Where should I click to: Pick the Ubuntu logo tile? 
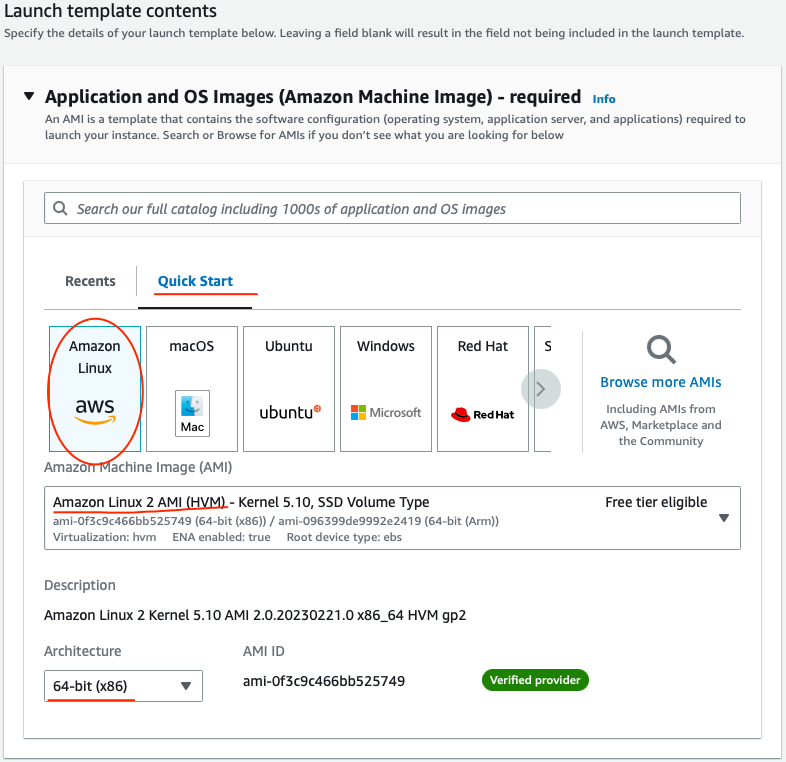(x=289, y=389)
